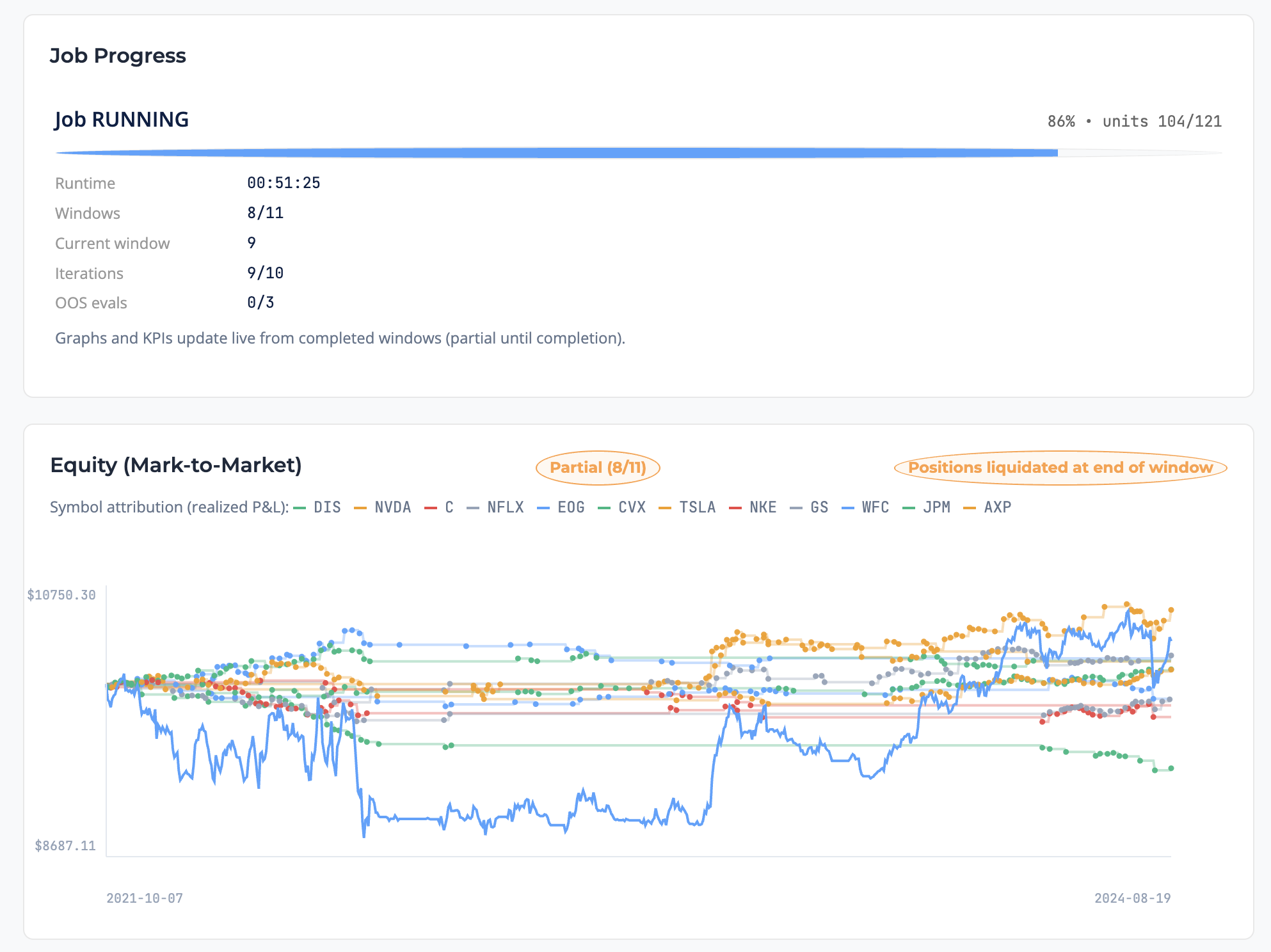Click the 2021-10-07 start date label
1271x952 pixels.
pos(144,898)
